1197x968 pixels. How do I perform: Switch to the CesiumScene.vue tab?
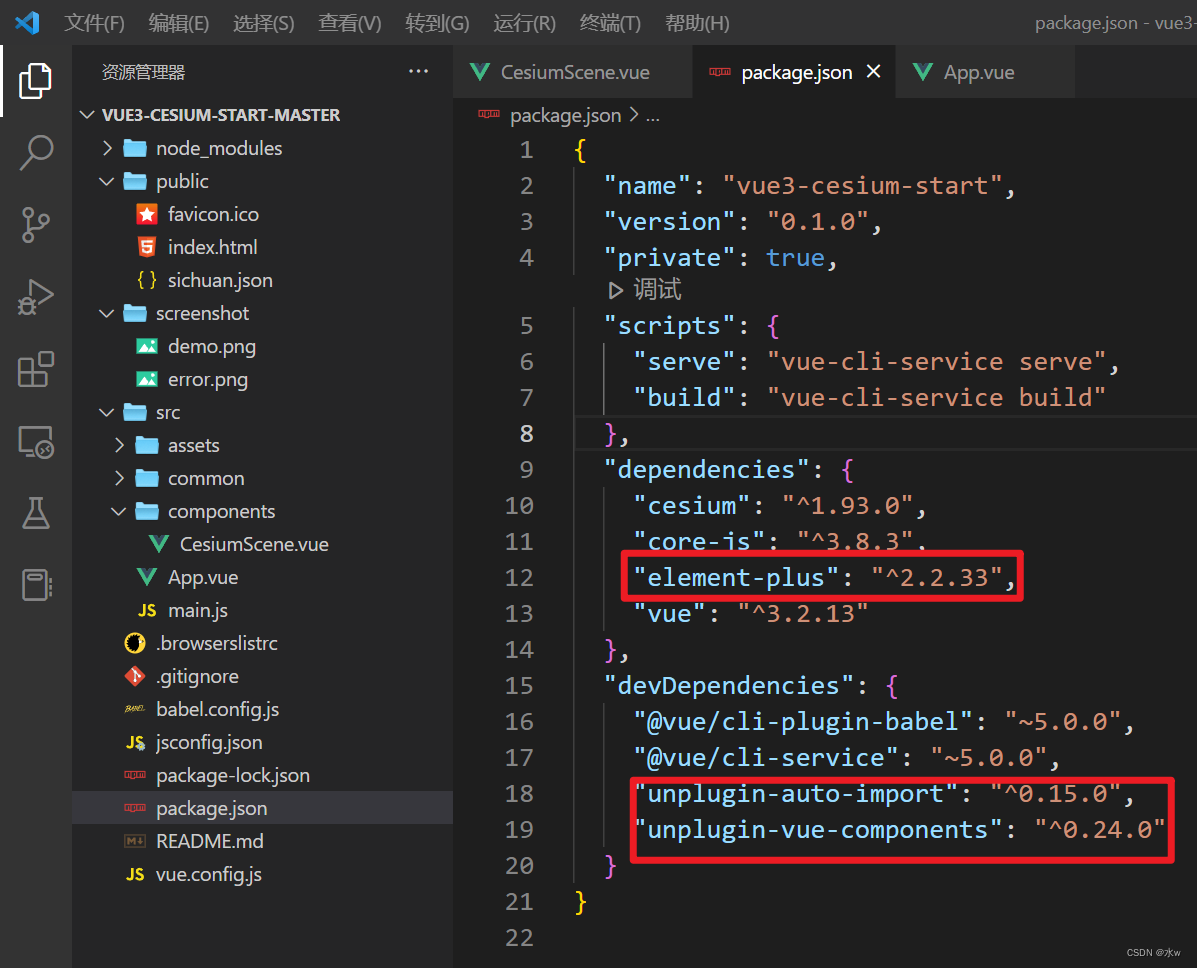click(x=573, y=72)
